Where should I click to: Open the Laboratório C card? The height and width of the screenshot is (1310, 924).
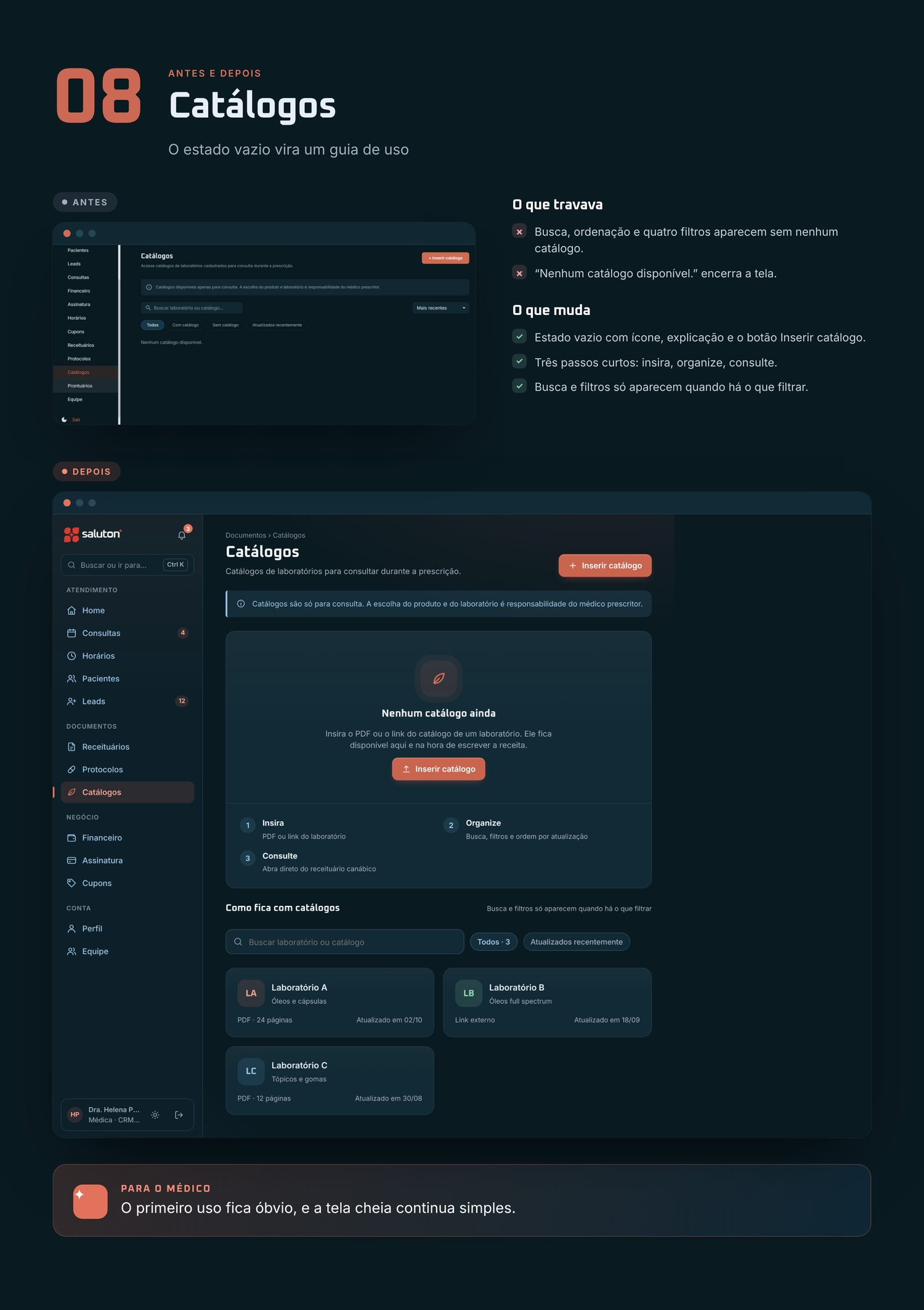pyautogui.click(x=330, y=1081)
